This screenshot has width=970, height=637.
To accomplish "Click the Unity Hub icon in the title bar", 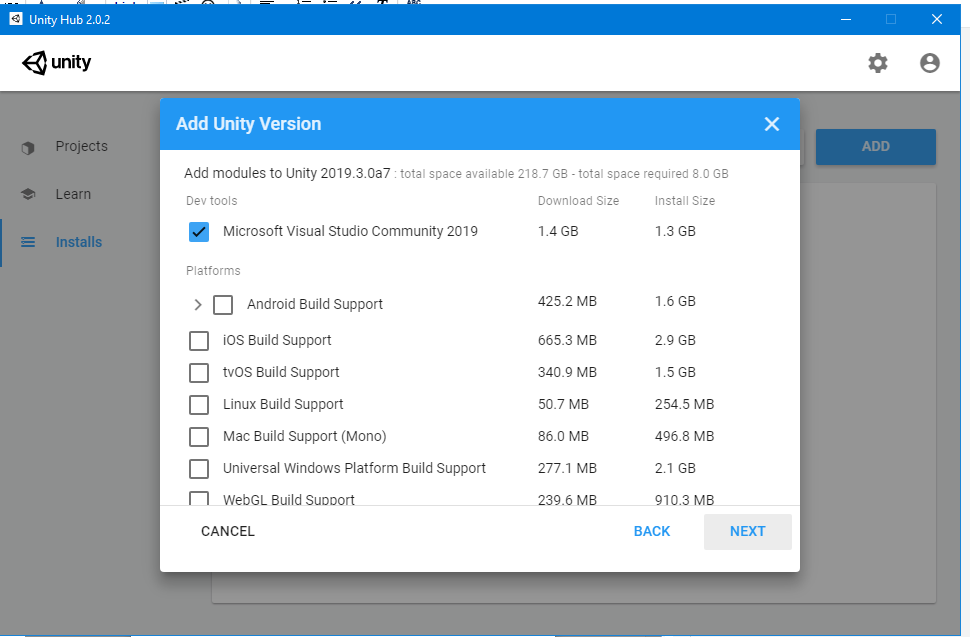I will click(14, 18).
